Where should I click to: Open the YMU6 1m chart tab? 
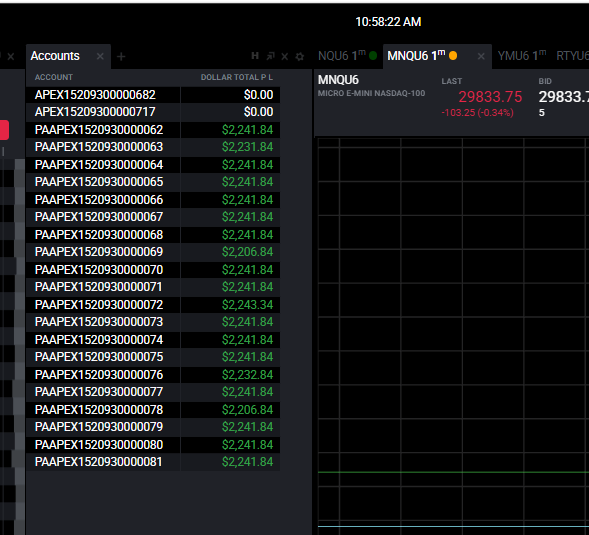(521, 56)
